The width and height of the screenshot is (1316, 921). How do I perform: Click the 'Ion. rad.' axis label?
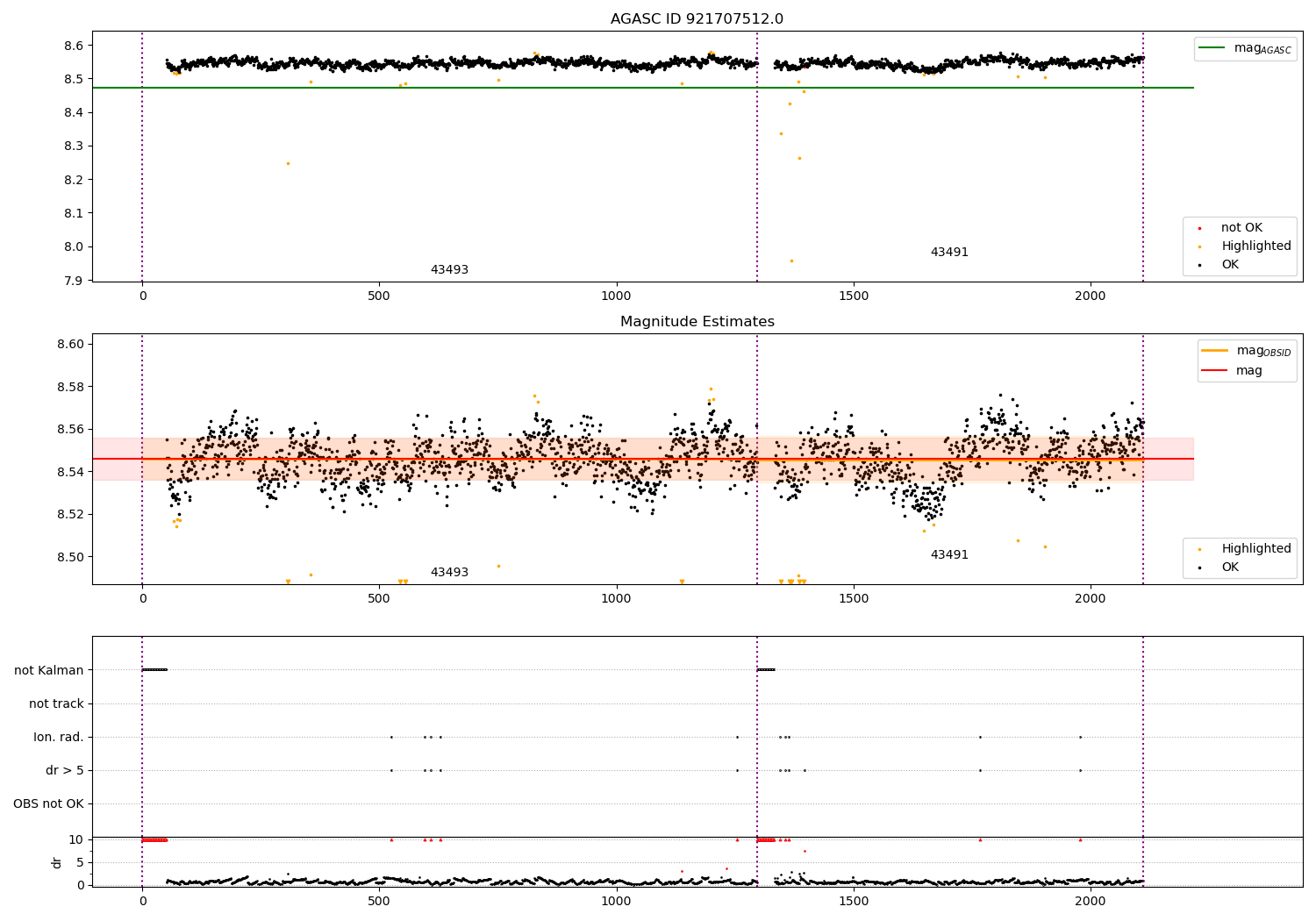pos(59,738)
